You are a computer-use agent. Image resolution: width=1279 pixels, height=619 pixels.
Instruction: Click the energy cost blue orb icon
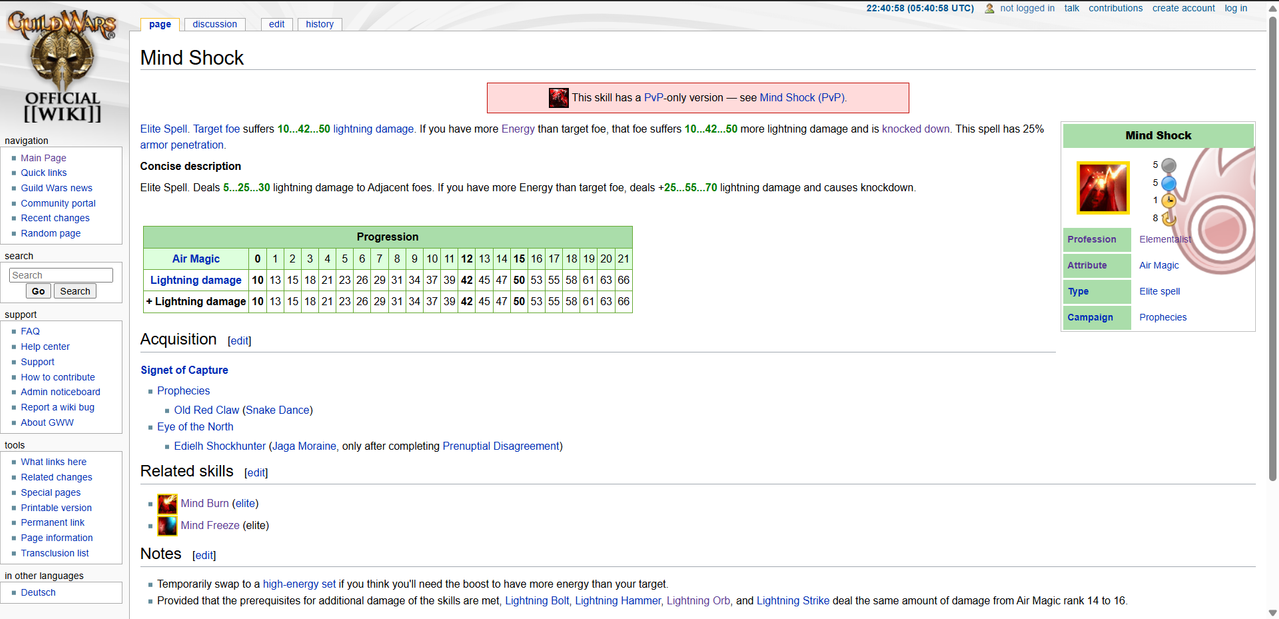click(x=1168, y=184)
